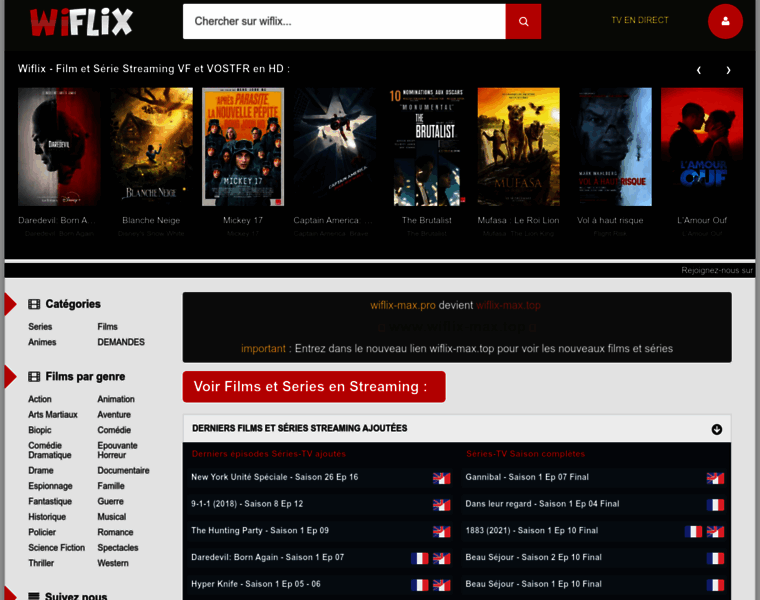Click Voir Films et Series en Streaming button
The image size is (760, 600).
(x=314, y=387)
